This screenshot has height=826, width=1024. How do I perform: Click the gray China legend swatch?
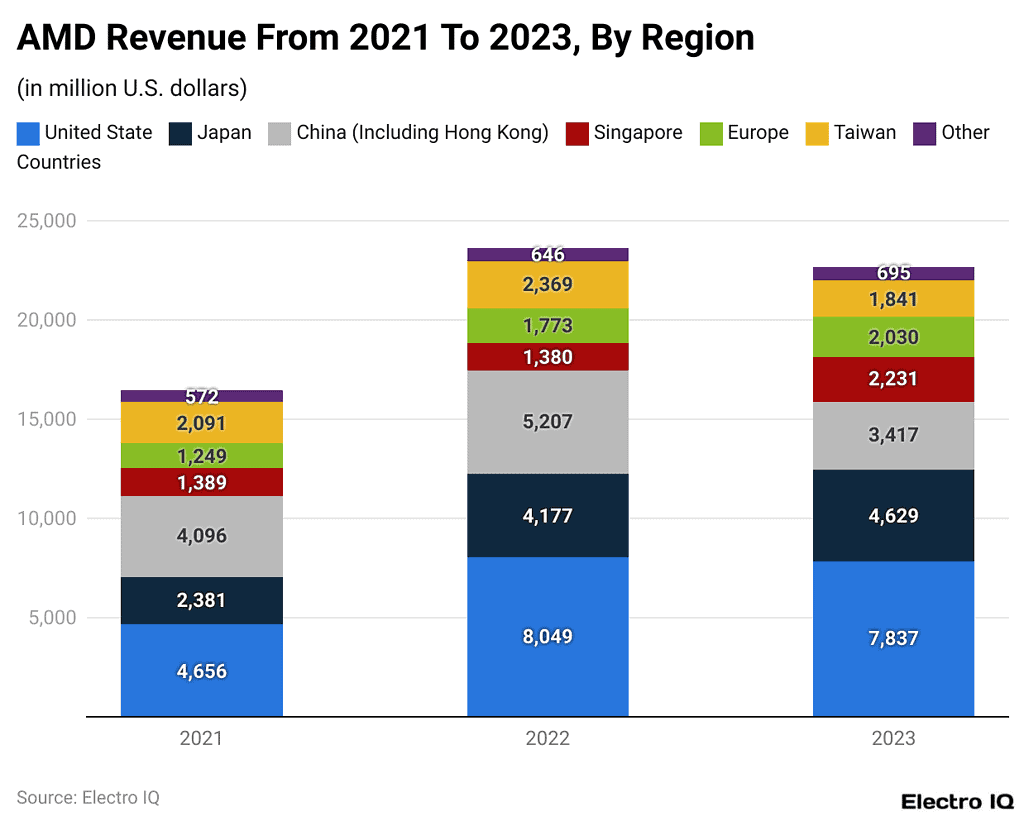pos(280,134)
